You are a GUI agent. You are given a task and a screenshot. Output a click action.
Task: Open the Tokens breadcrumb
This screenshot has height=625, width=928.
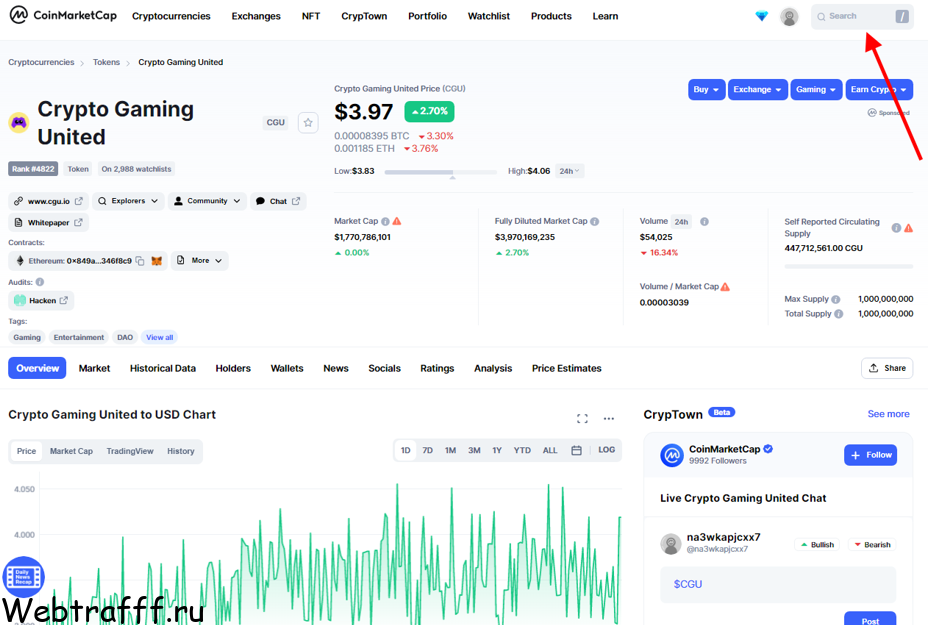click(106, 62)
